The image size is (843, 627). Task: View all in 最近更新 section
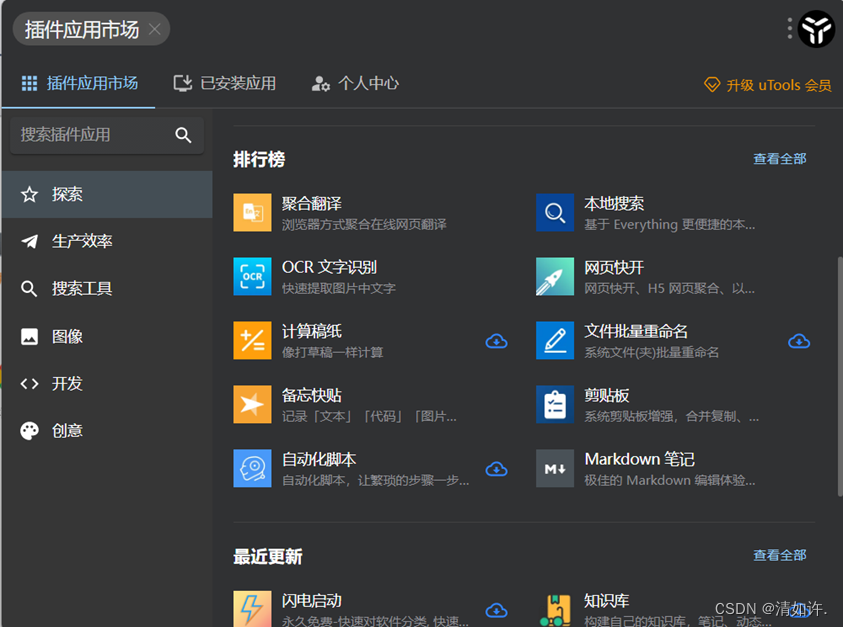coord(780,555)
